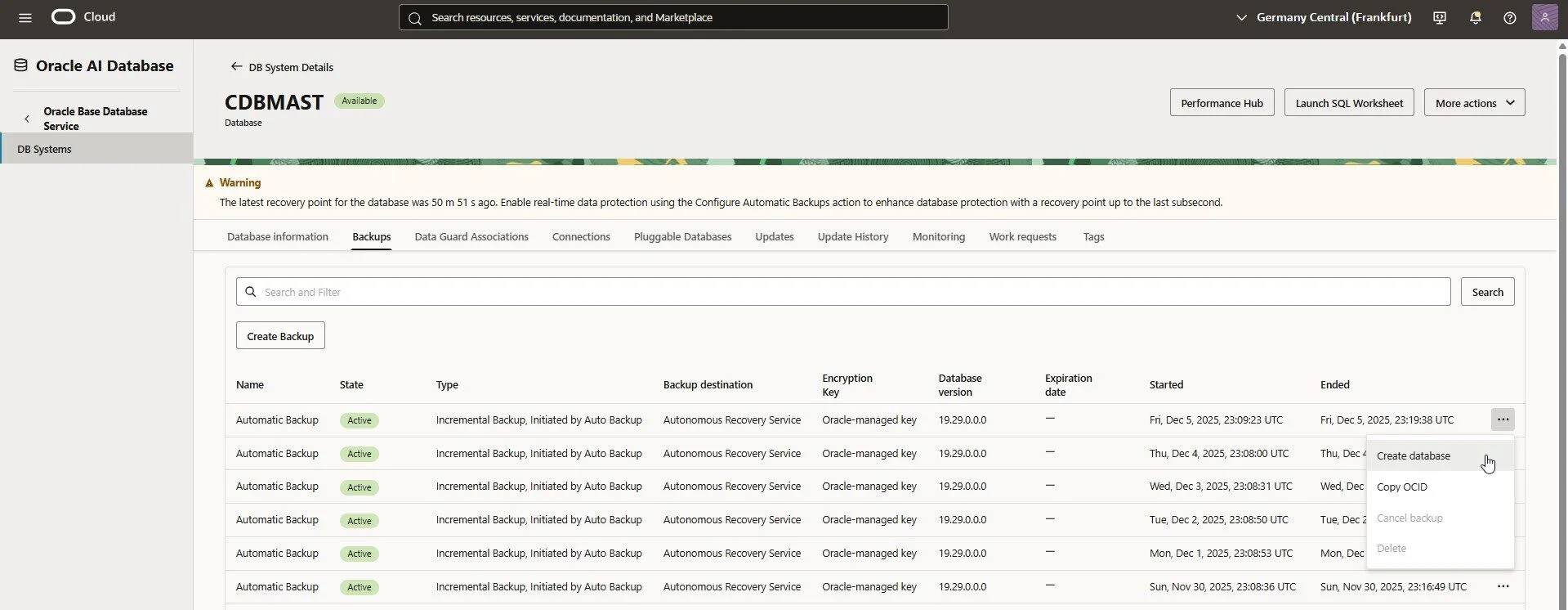Click Cancel backup in context menu
The width and height of the screenshot is (1568, 610).
[1440, 518]
